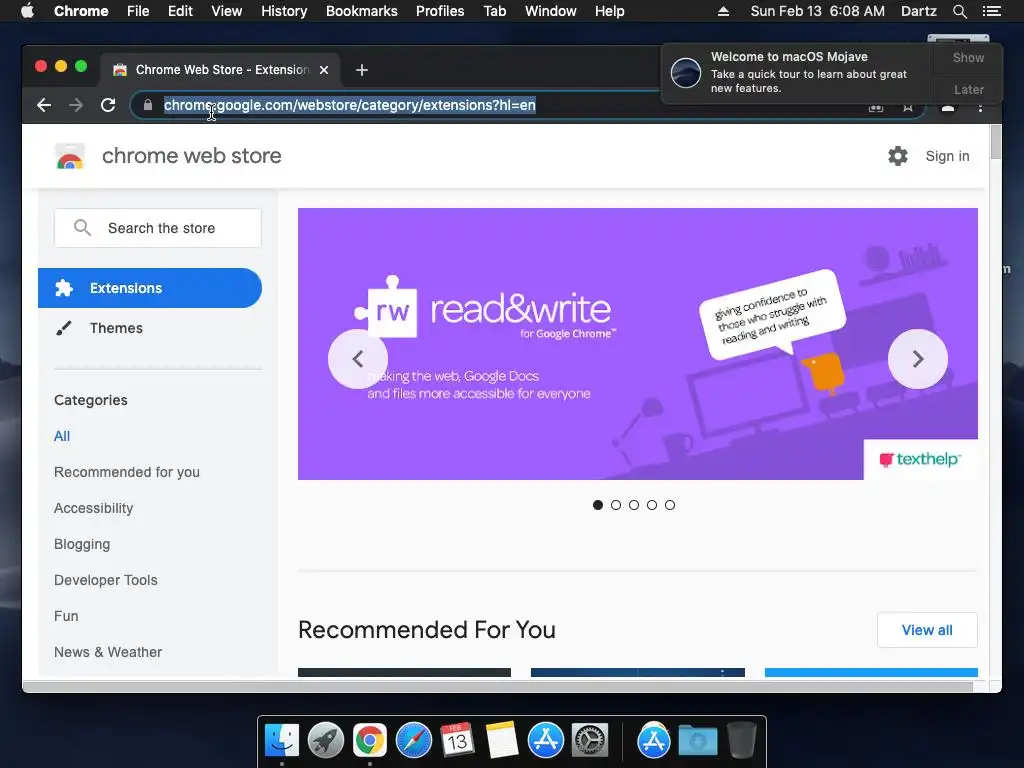
Task: Open the Profiles menu
Action: click(x=440, y=11)
